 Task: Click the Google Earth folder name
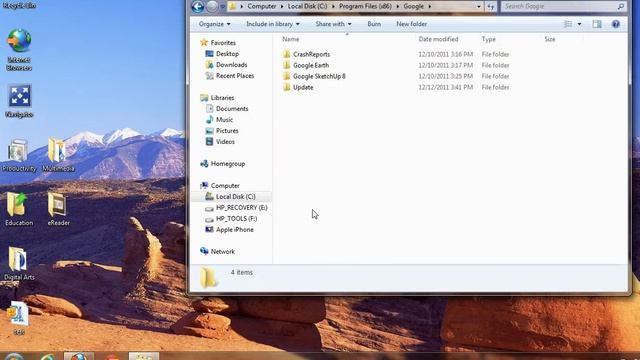click(x=311, y=65)
